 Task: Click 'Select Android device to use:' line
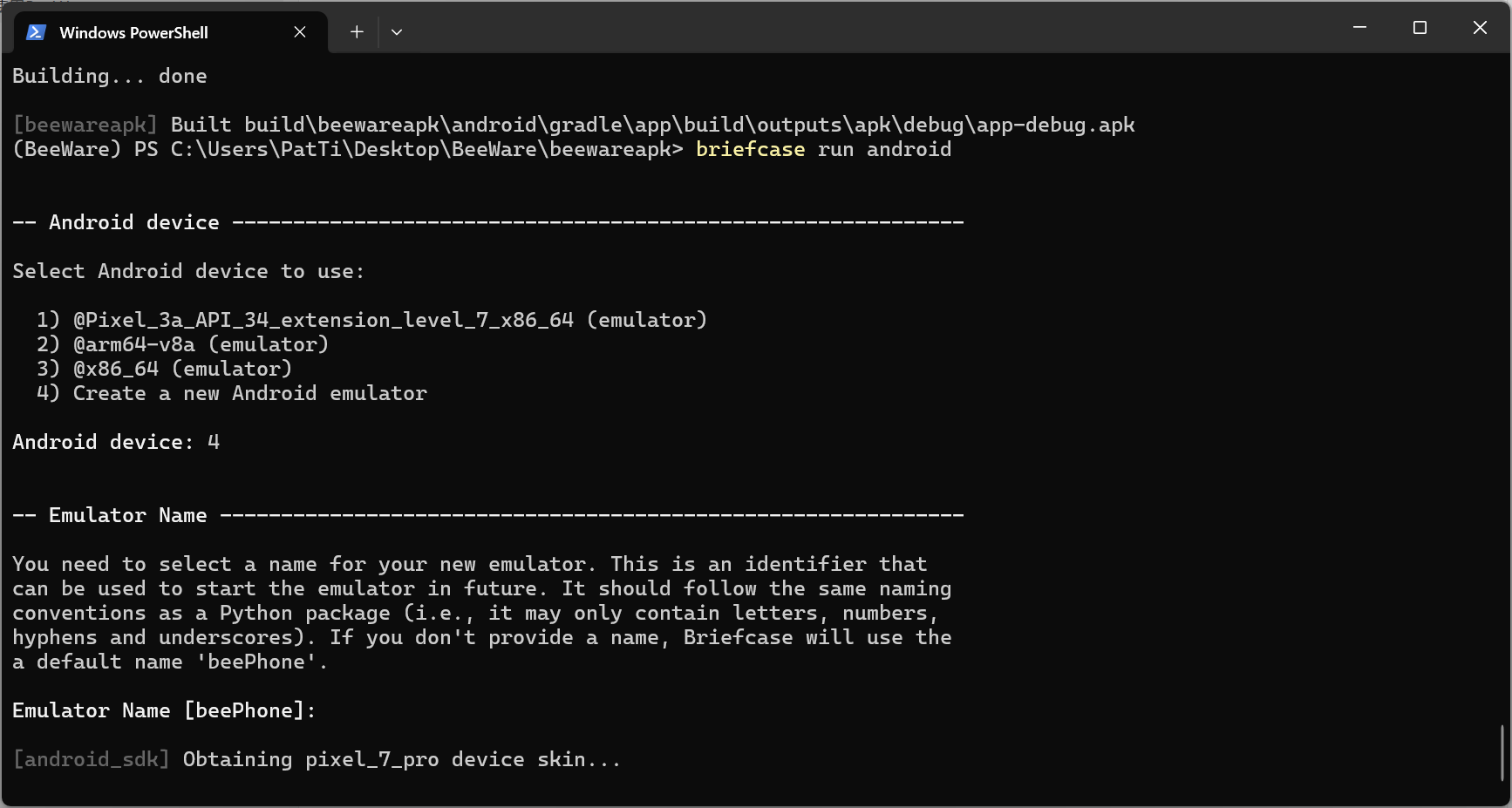click(188, 271)
